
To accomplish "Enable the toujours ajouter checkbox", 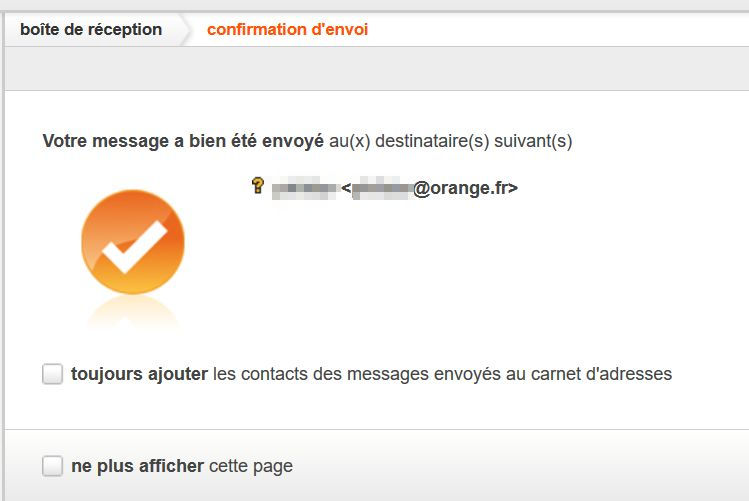I will 52,374.
